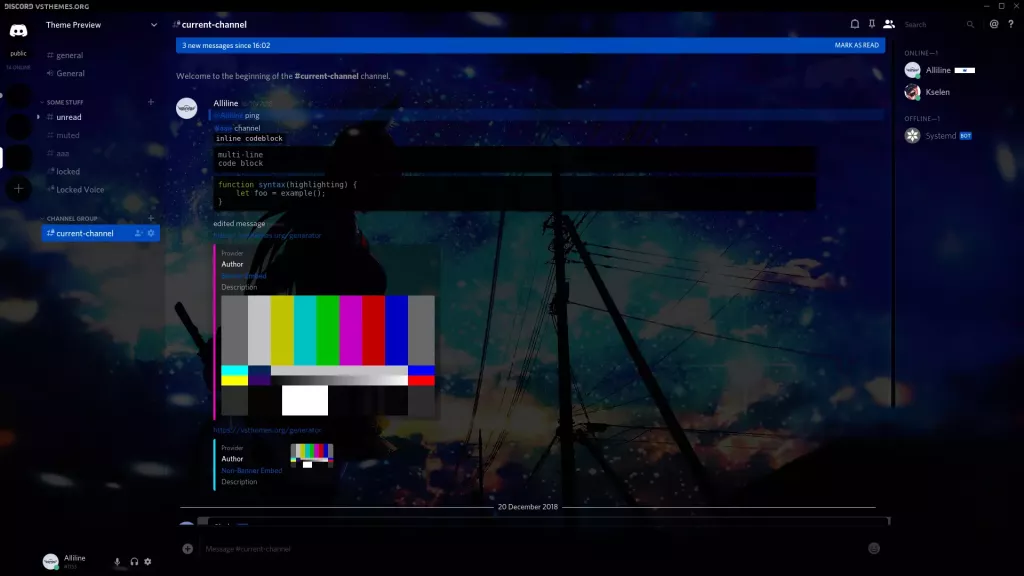This screenshot has height=576, width=1024.
Task: Open the inbox notification bell icon
Action: point(855,24)
